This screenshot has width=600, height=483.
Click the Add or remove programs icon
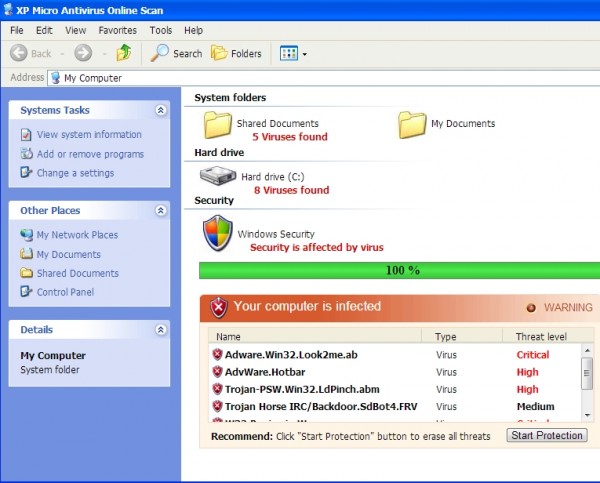[x=26, y=154]
